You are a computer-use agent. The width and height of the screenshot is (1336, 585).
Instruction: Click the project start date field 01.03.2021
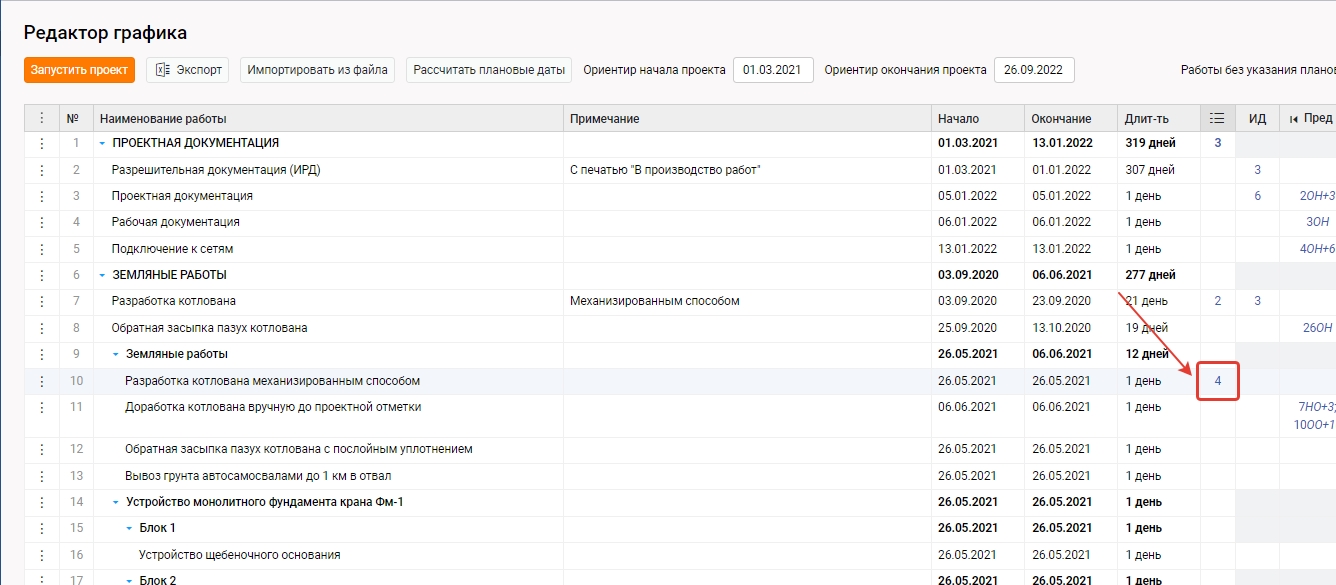(x=772, y=70)
